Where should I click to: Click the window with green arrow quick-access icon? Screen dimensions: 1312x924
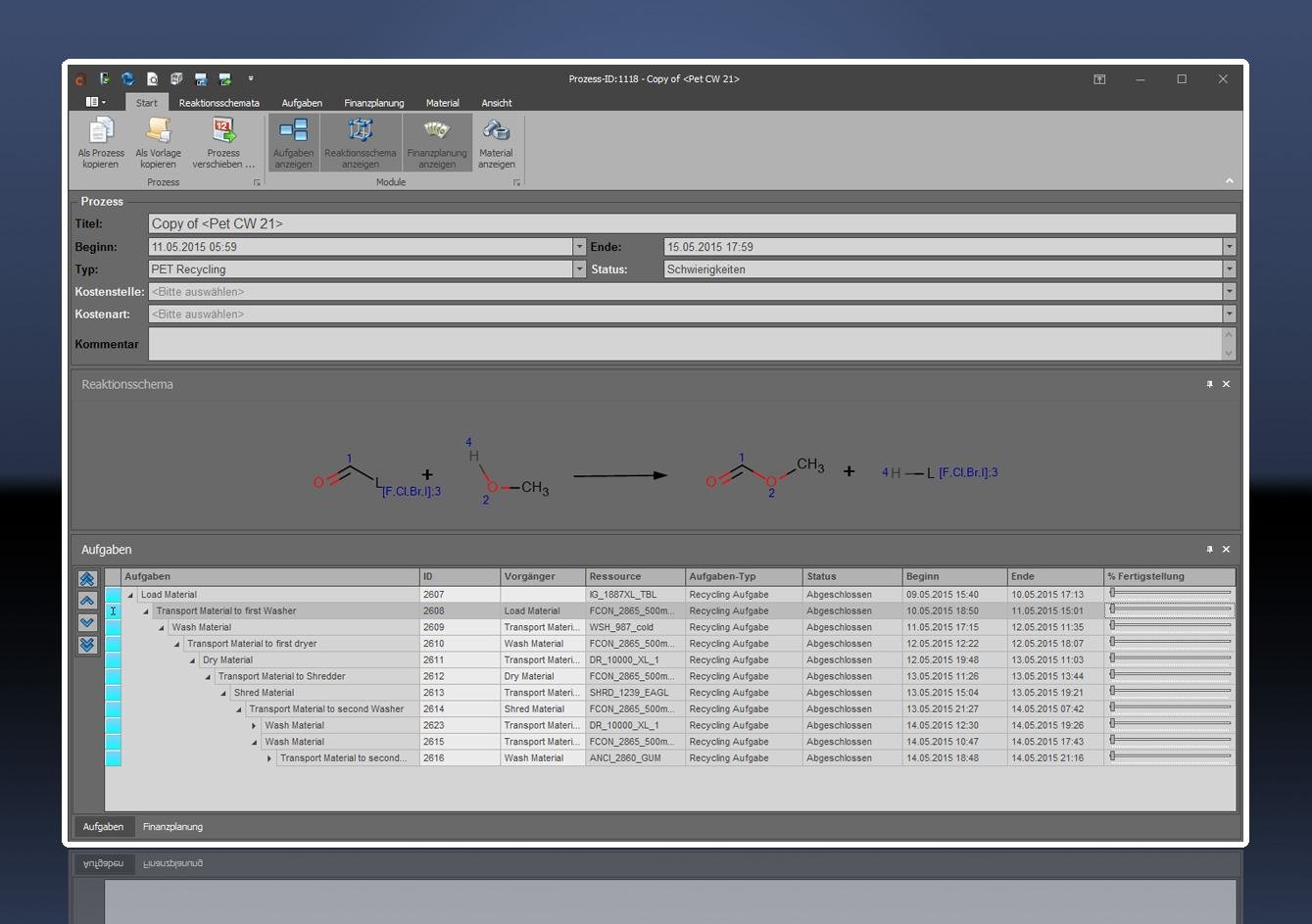pyautogui.click(x=225, y=79)
